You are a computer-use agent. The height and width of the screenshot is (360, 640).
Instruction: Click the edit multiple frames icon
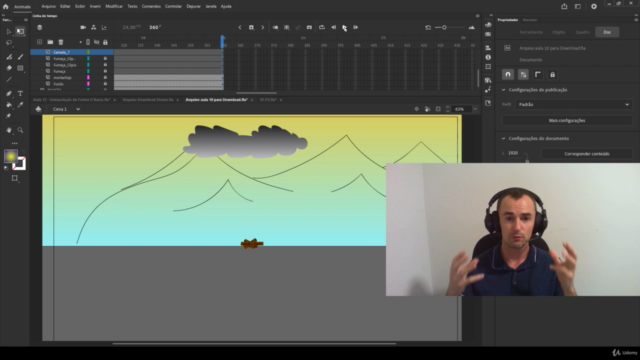click(x=287, y=27)
